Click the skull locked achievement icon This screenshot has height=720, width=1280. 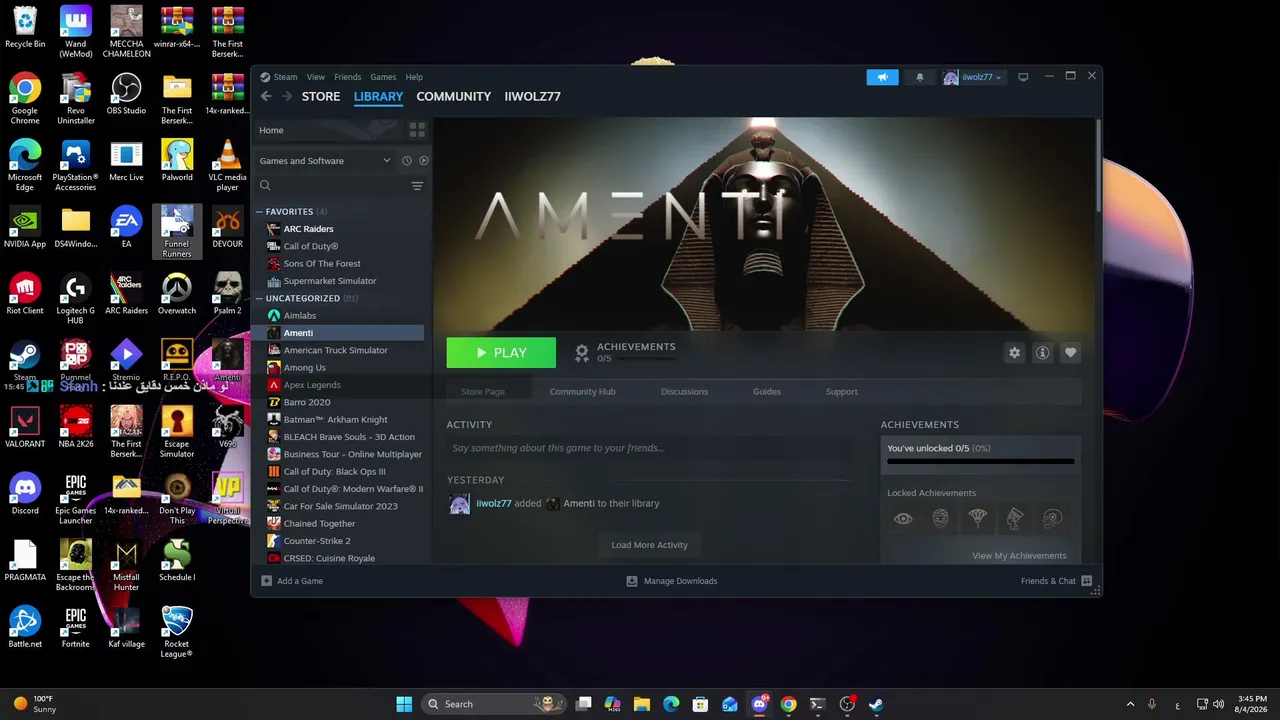pyautogui.click(x=1052, y=519)
